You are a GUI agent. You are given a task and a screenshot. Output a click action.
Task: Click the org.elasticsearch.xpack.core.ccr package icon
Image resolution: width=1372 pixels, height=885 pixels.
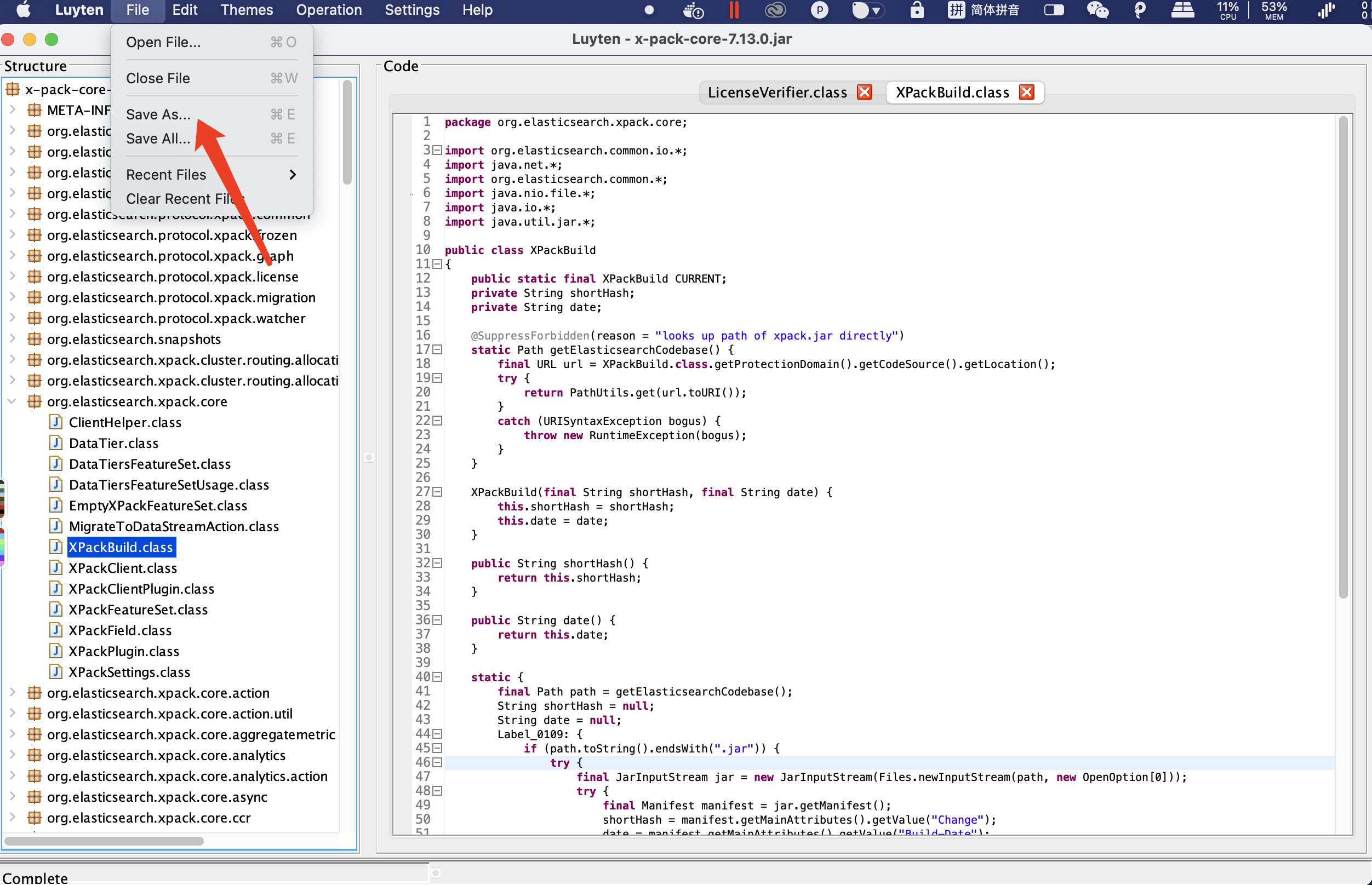coord(35,817)
